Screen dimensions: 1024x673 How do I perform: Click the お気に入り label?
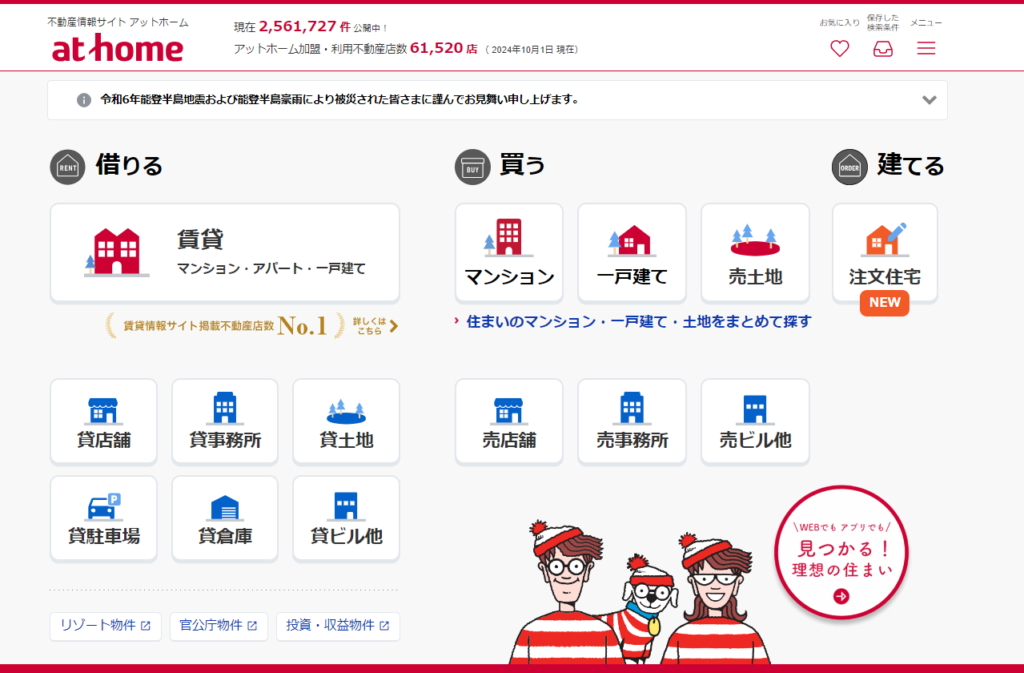[x=840, y=23]
